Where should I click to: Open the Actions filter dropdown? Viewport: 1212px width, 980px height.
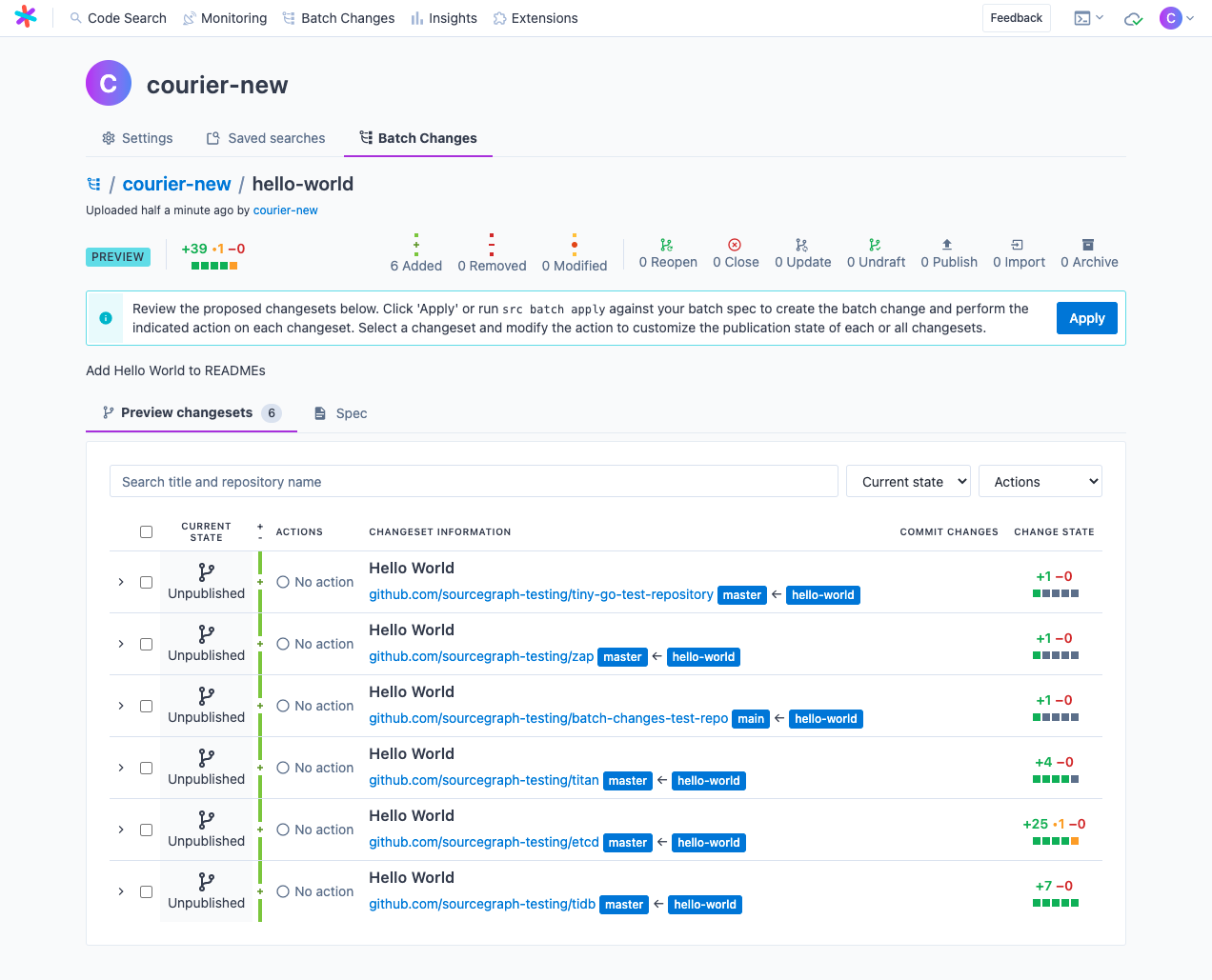(1040, 482)
